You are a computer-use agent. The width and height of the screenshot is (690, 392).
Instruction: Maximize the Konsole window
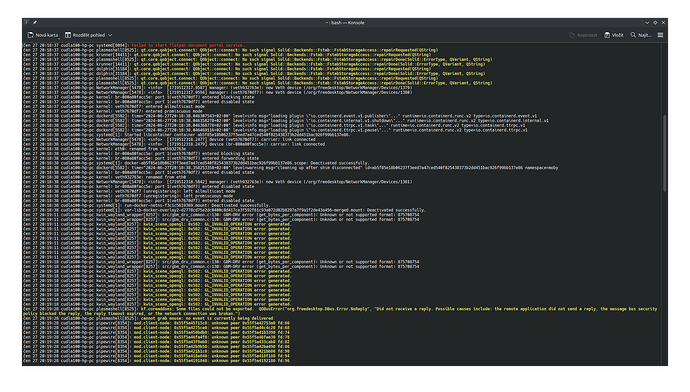click(x=655, y=22)
